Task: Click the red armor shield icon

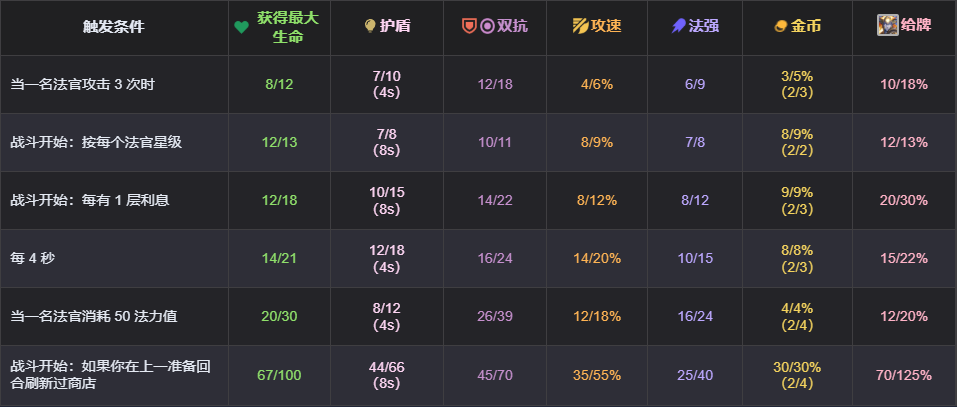Action: 469,26
